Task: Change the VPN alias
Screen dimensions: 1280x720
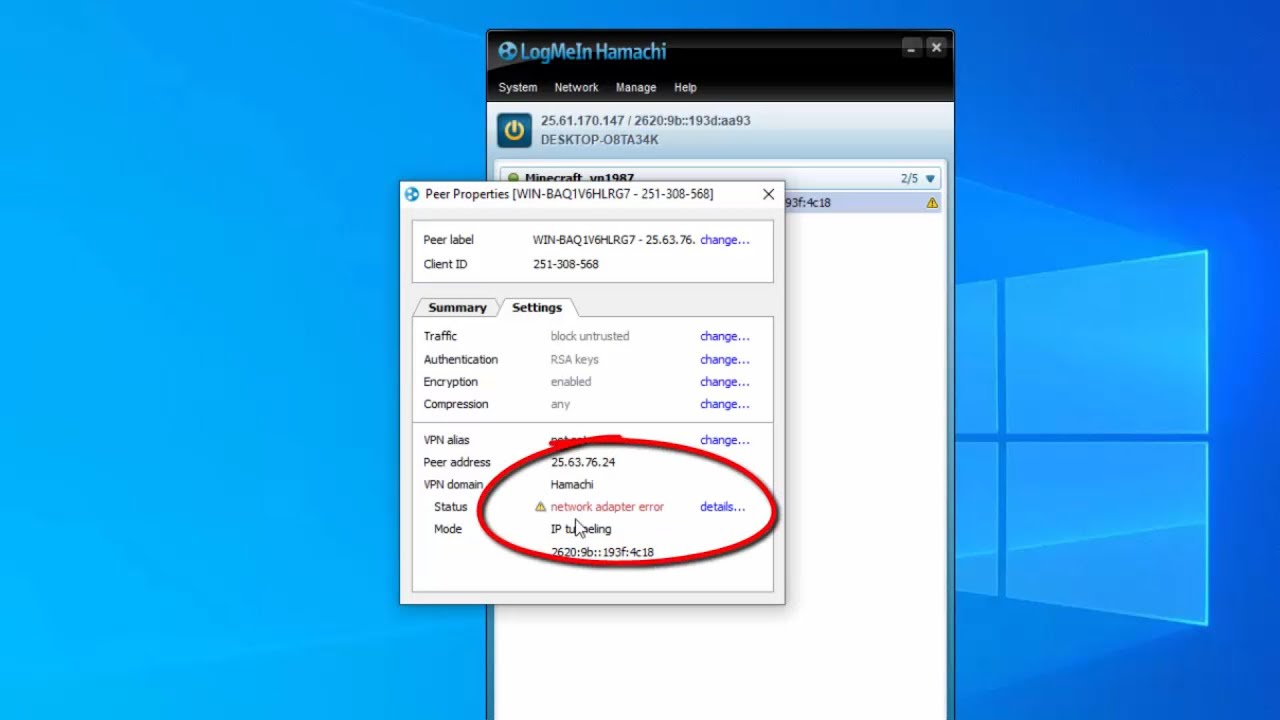Action: (724, 440)
